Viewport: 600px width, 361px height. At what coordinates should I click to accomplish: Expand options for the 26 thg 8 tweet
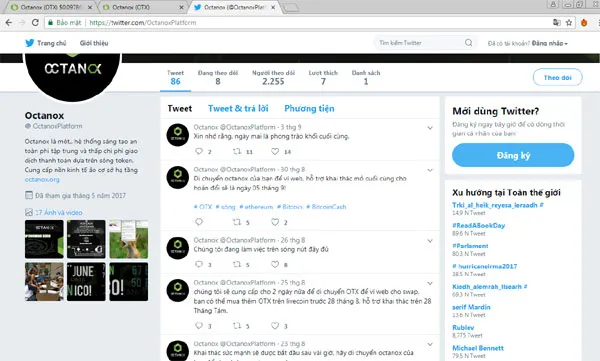click(x=430, y=241)
